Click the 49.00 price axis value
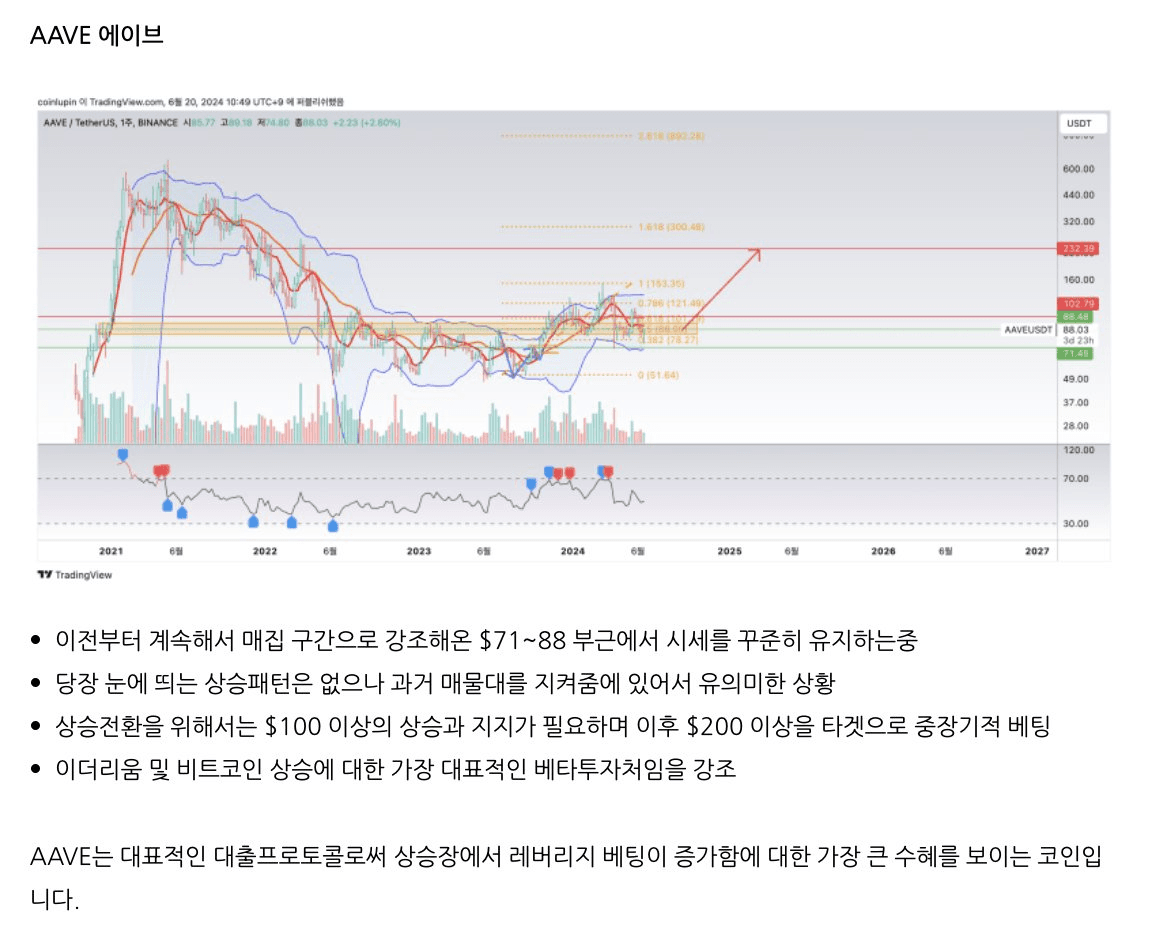 pyautogui.click(x=1075, y=379)
